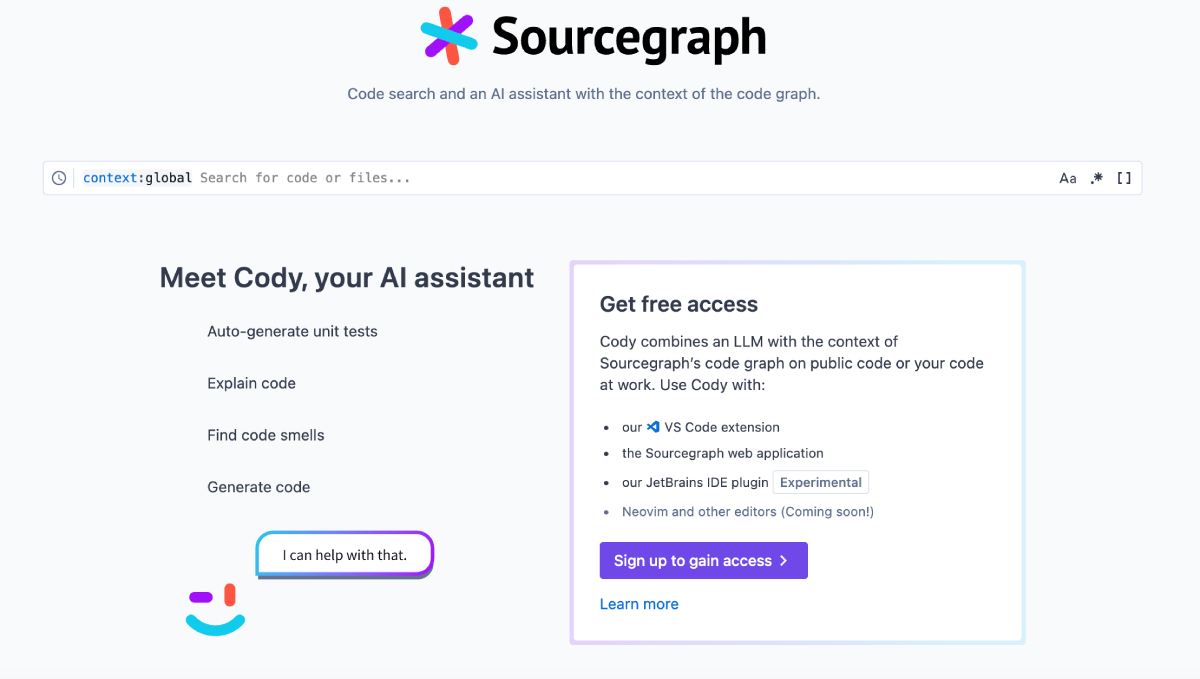This screenshot has height=679, width=1200.
Task: Click the gradient border of the access card
Action: pos(796,263)
